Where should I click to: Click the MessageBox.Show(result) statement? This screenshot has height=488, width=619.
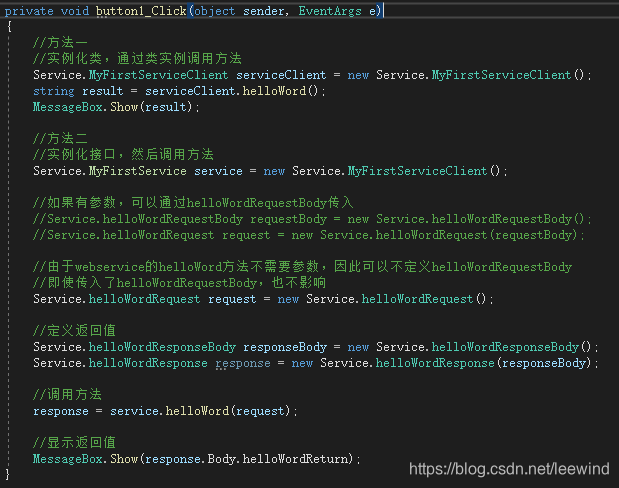(x=116, y=107)
